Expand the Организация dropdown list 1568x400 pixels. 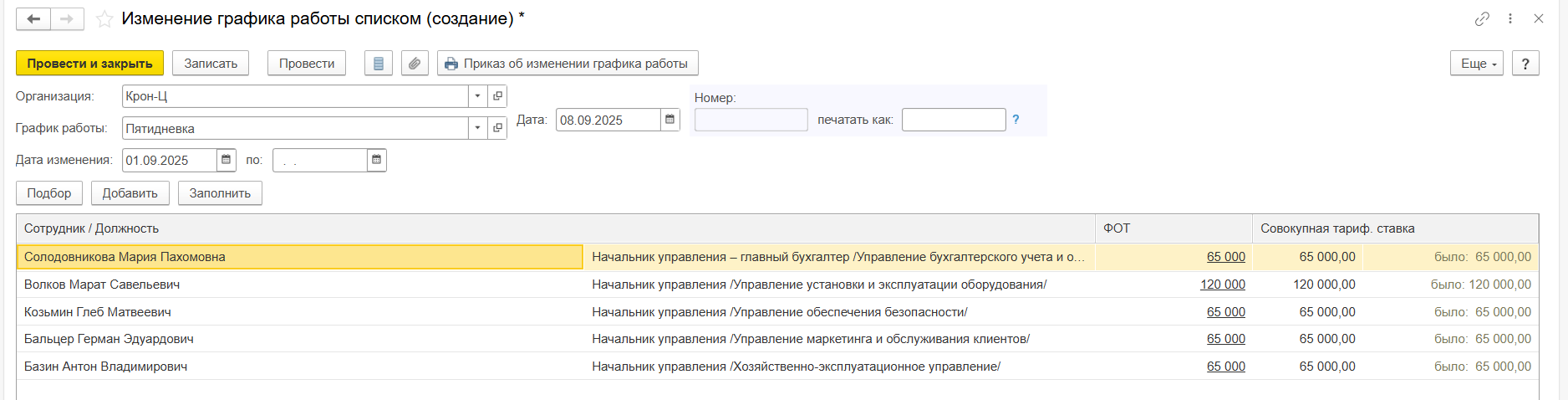coord(477,96)
